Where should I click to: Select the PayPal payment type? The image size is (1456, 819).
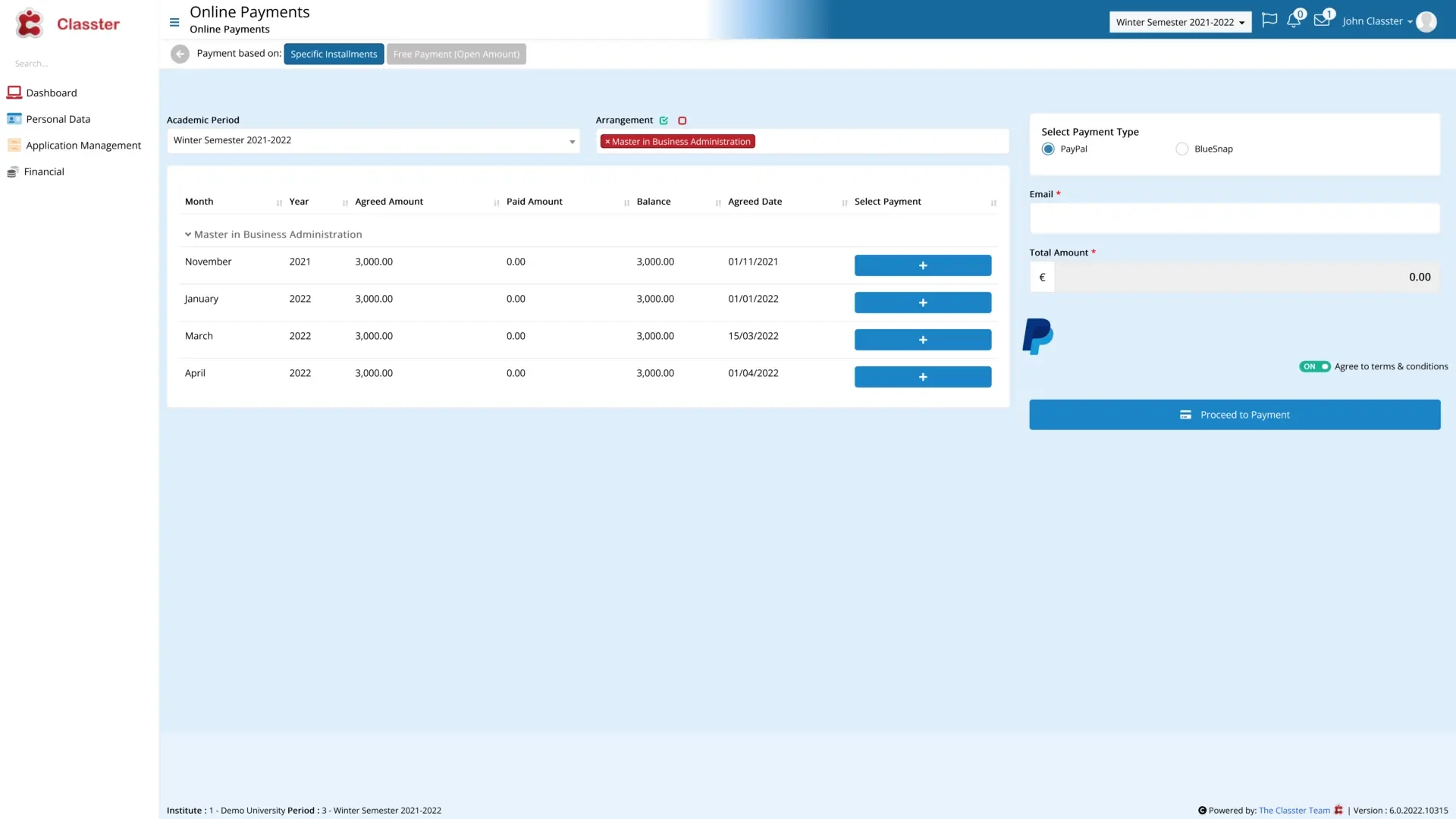[x=1048, y=149]
